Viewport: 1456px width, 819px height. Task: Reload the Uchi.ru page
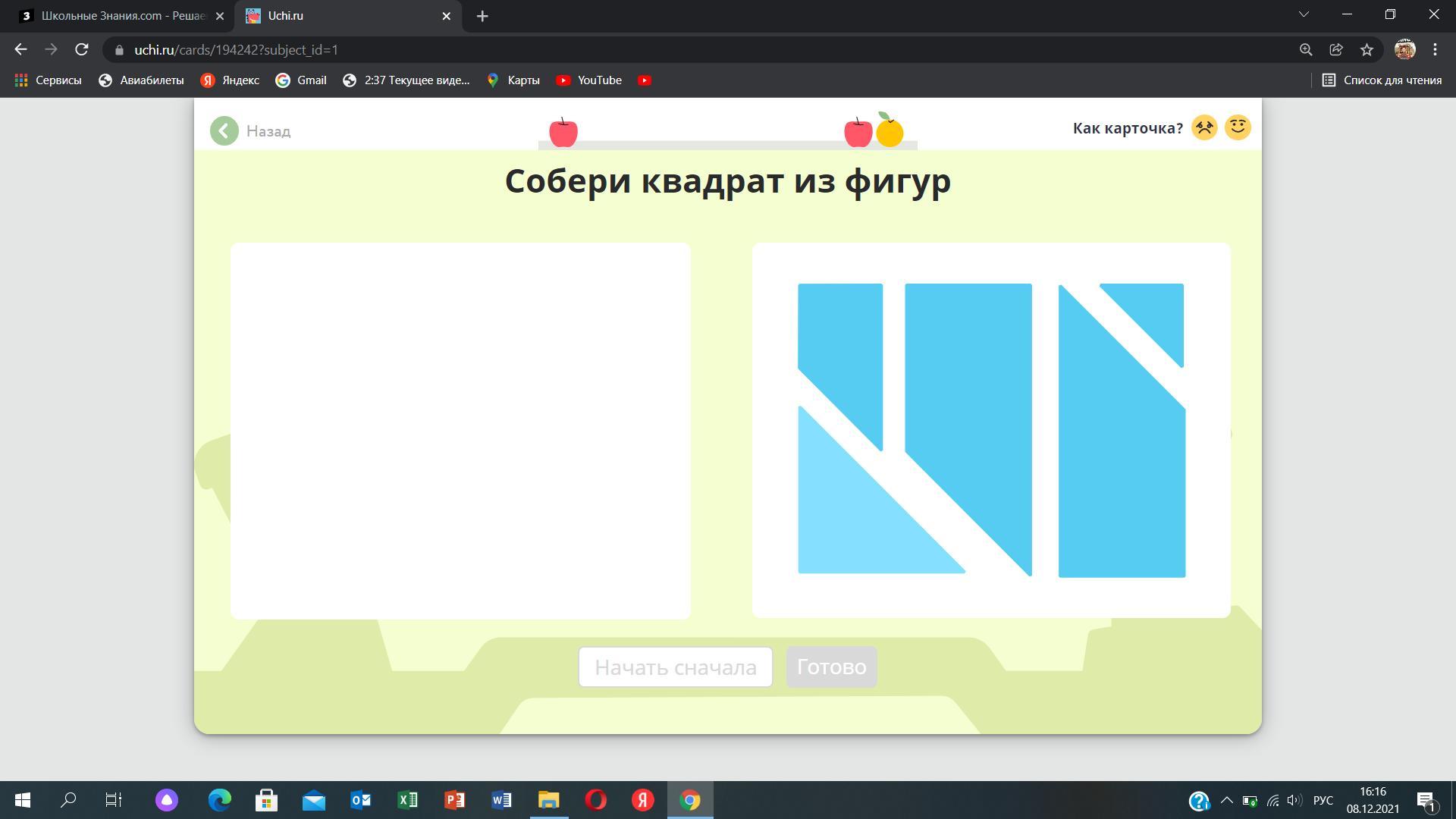tap(82, 50)
